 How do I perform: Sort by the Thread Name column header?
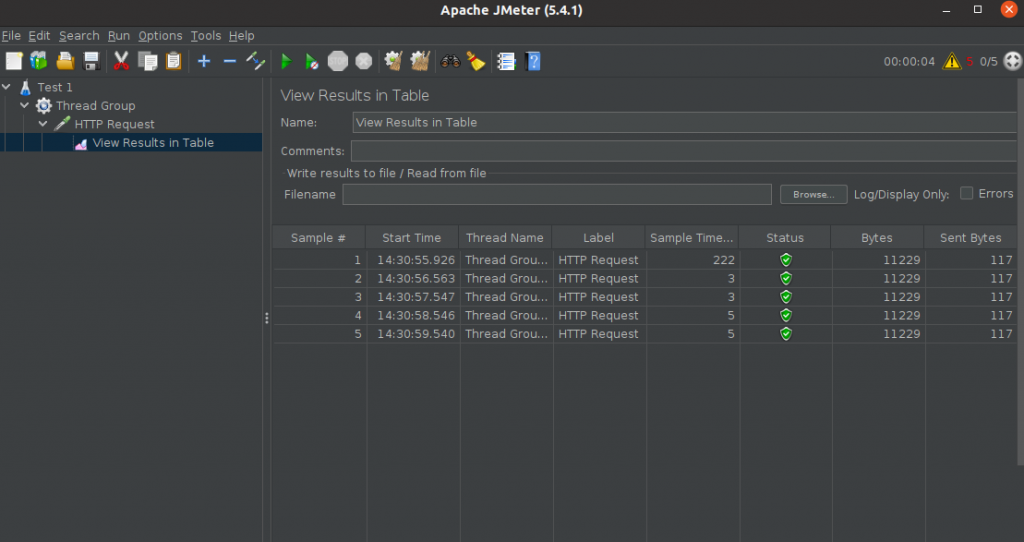coord(505,238)
